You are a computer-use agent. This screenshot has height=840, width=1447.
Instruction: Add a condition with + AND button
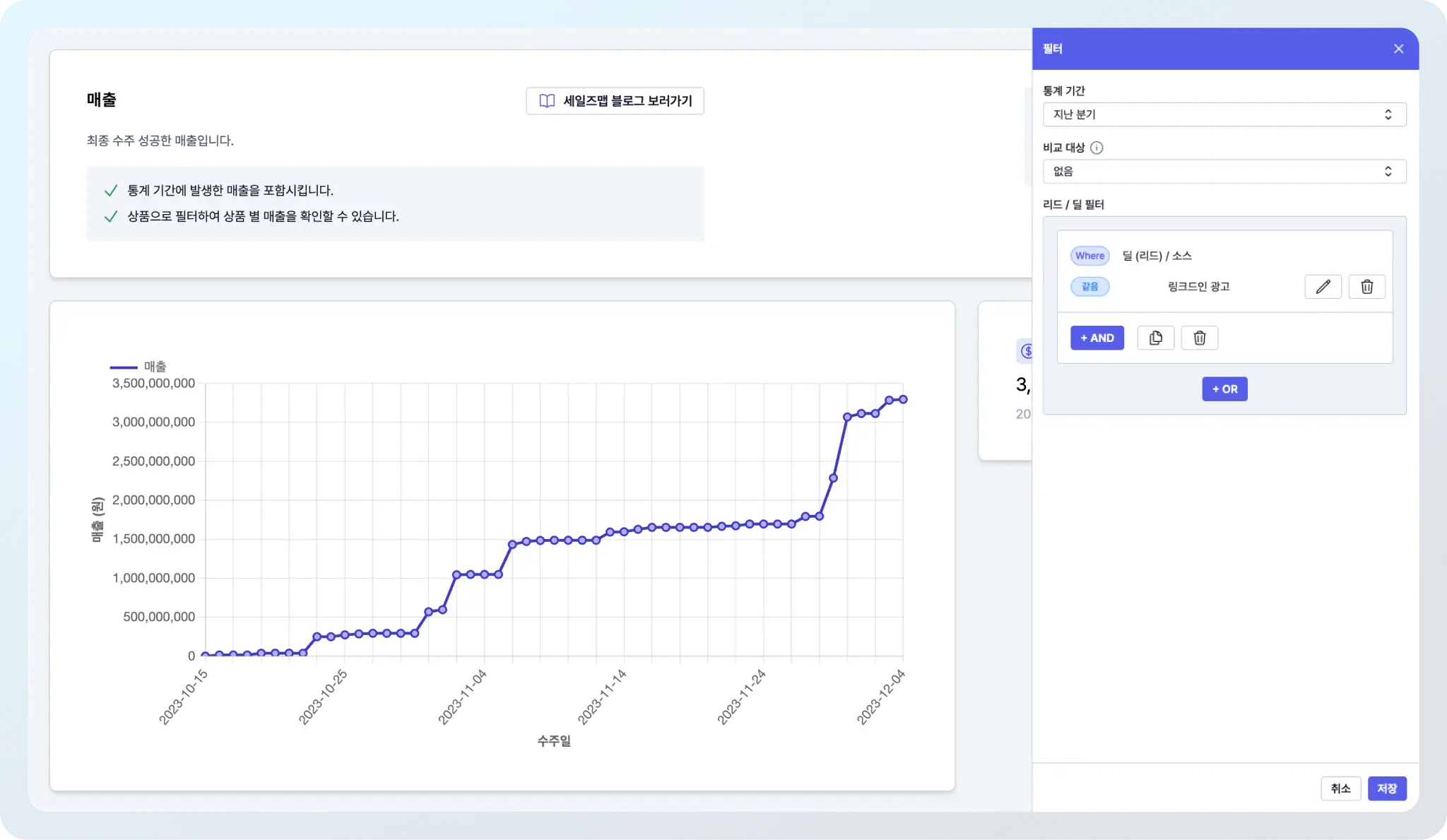[x=1097, y=338]
